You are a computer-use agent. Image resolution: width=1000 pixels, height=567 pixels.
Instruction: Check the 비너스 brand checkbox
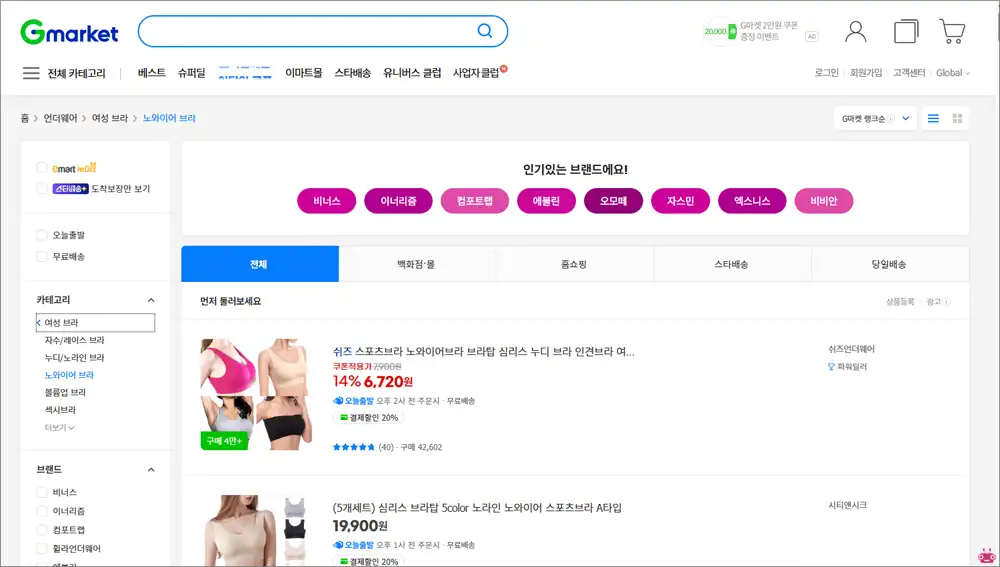(42, 492)
